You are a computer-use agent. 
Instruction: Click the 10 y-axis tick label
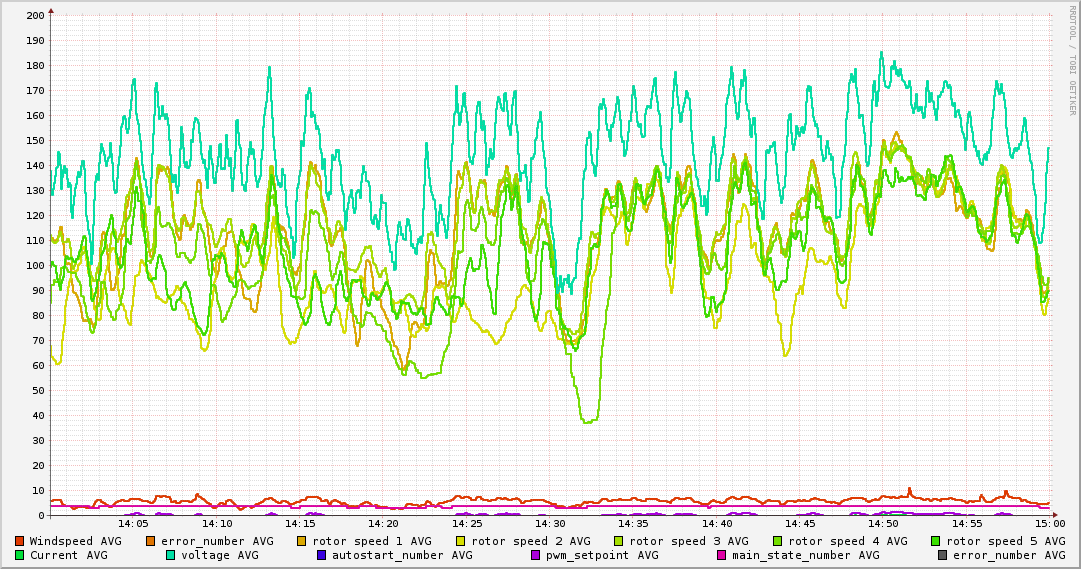38,490
